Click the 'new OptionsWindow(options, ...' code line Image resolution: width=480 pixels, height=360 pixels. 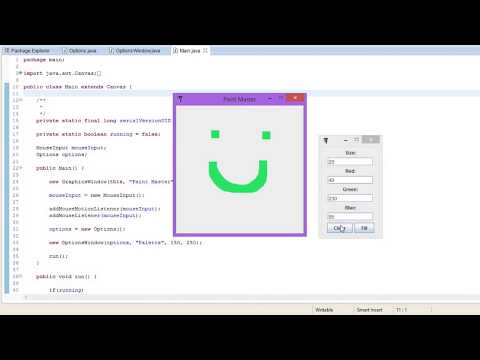coord(125,242)
